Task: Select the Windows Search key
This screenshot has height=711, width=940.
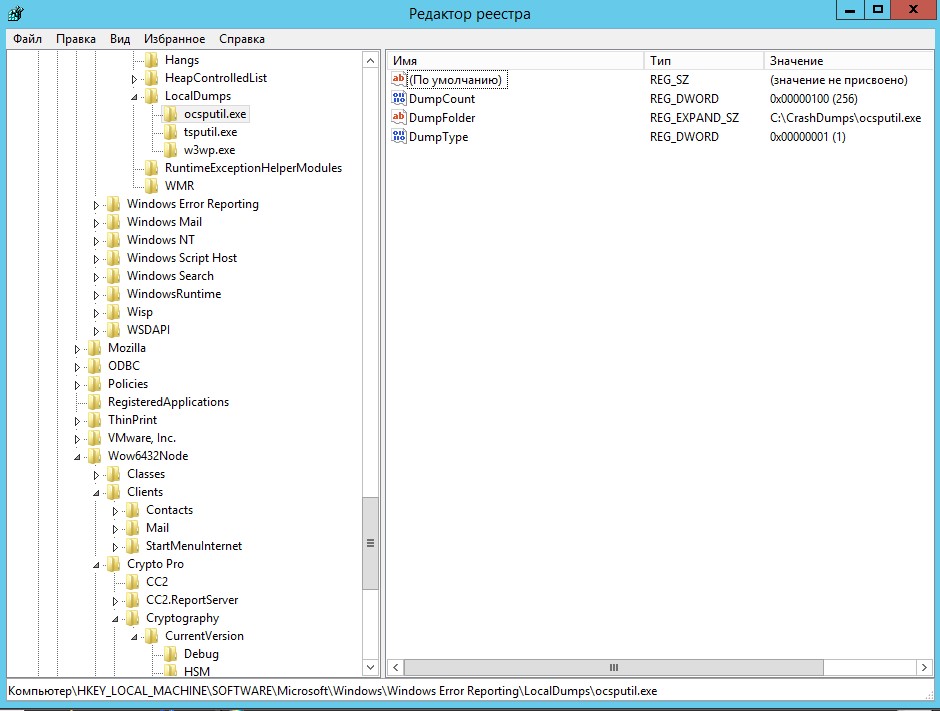Action: [x=170, y=276]
